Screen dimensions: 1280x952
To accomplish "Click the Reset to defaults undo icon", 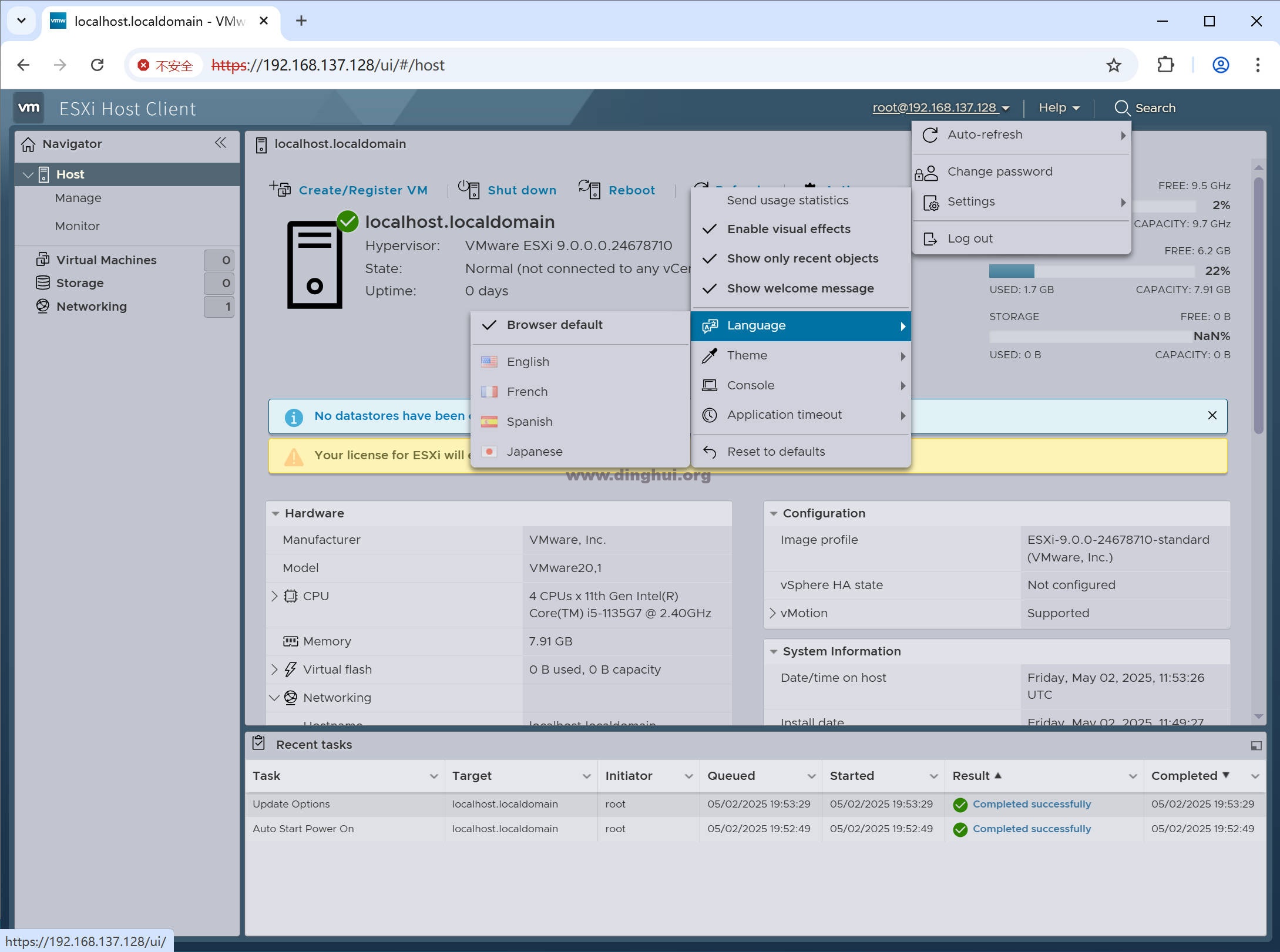I will pyautogui.click(x=710, y=452).
